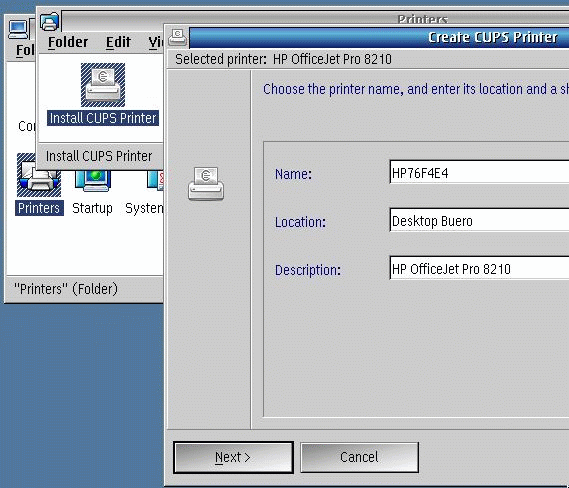
Task: Click the Printers window title bar icon
Action: 49,21
